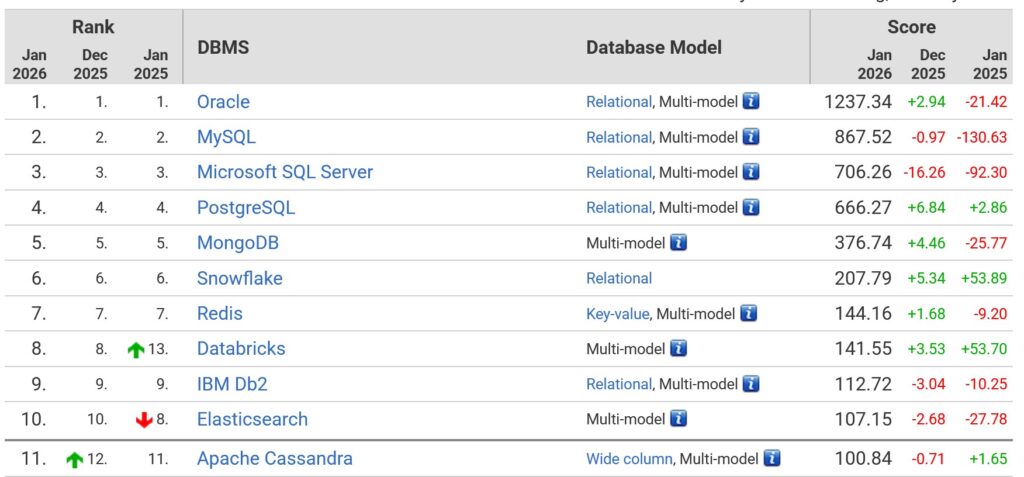Open the Snowflake DBMS link
The width and height of the screenshot is (1024, 477).
(x=239, y=278)
